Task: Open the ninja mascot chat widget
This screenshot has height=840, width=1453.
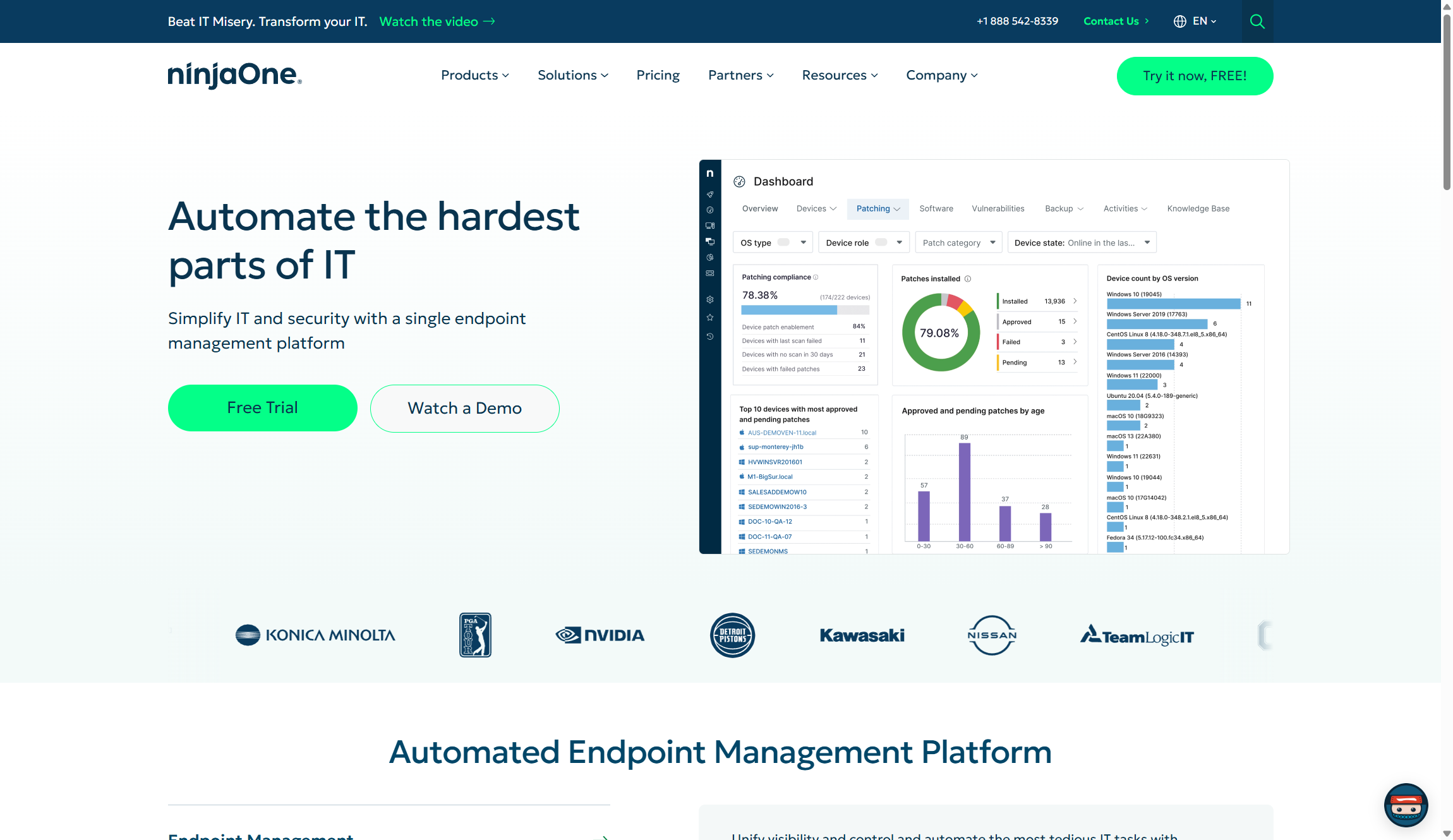Action: [x=1406, y=805]
